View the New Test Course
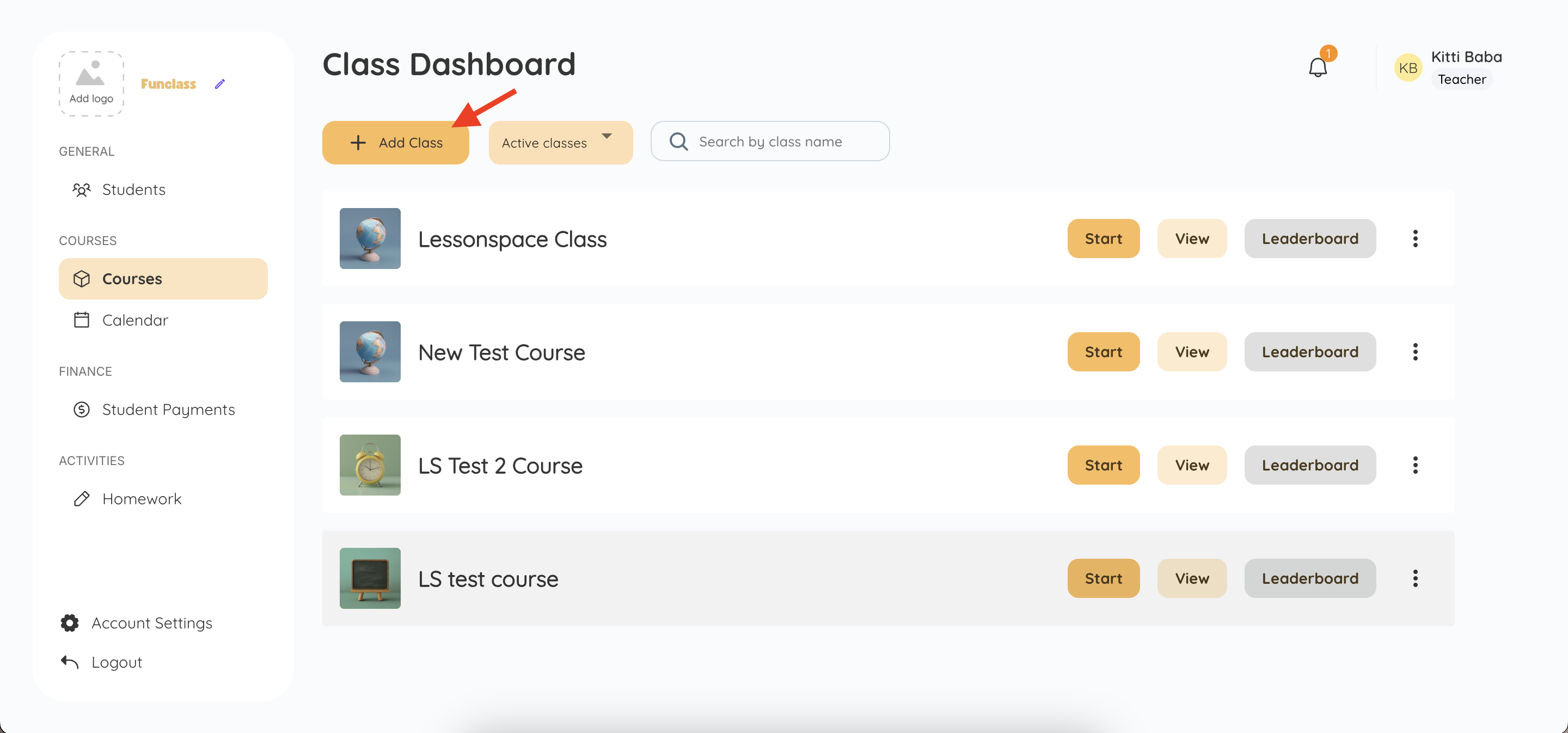This screenshot has width=1568, height=733. (1191, 352)
